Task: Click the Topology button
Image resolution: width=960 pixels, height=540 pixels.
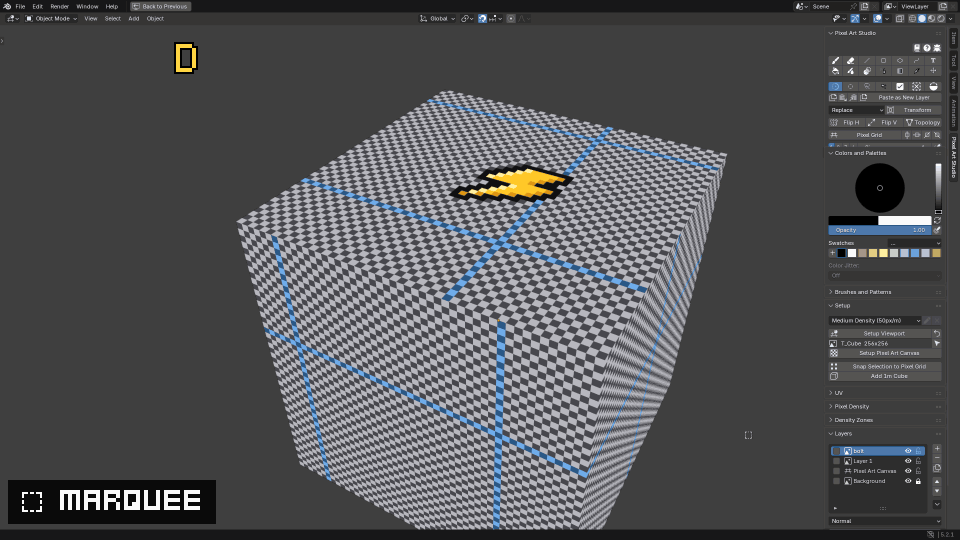Action: point(923,122)
